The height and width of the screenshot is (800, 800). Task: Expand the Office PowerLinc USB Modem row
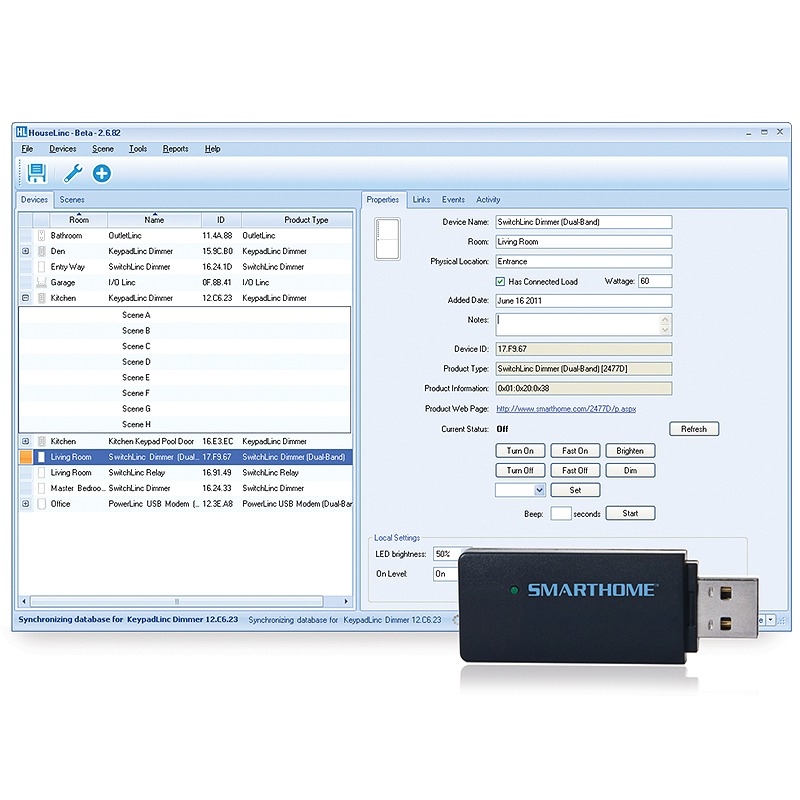click(x=26, y=504)
